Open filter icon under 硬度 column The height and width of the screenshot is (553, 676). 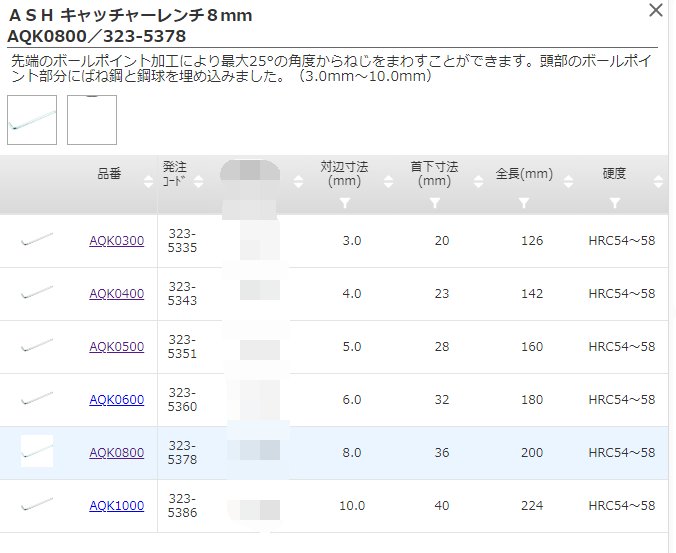click(614, 203)
